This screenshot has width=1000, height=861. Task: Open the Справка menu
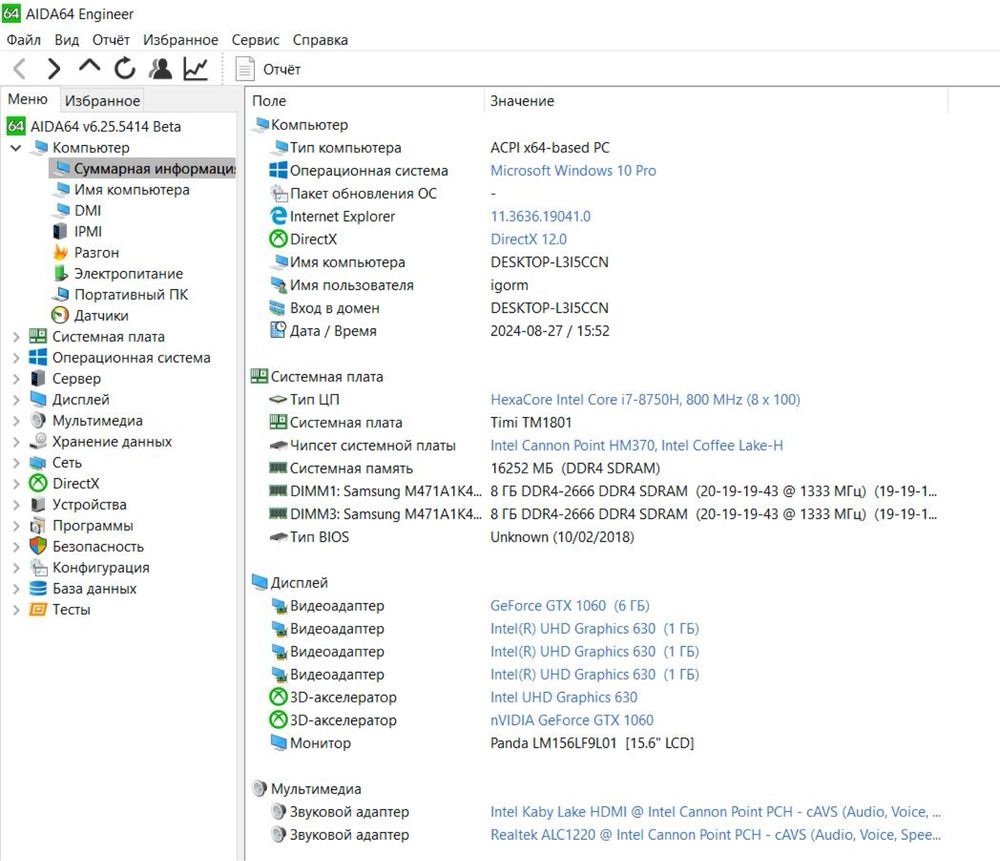tap(320, 40)
